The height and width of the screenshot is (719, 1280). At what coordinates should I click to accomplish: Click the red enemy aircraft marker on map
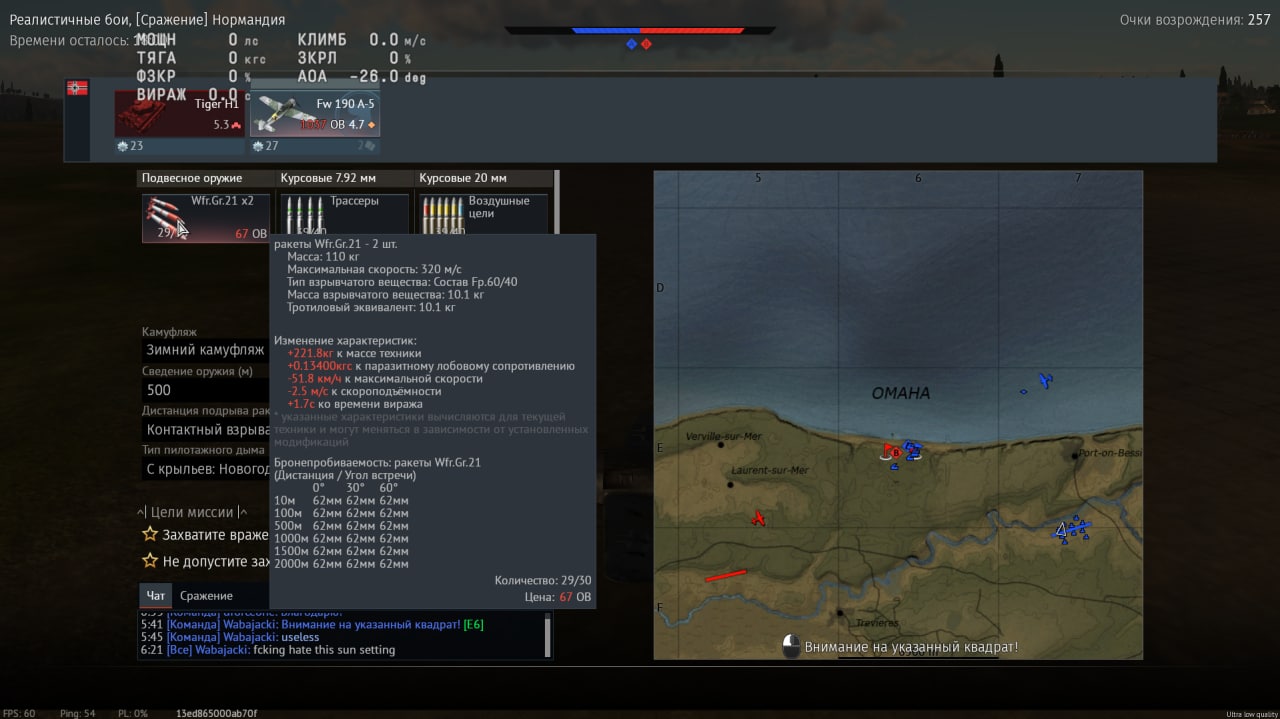click(759, 518)
